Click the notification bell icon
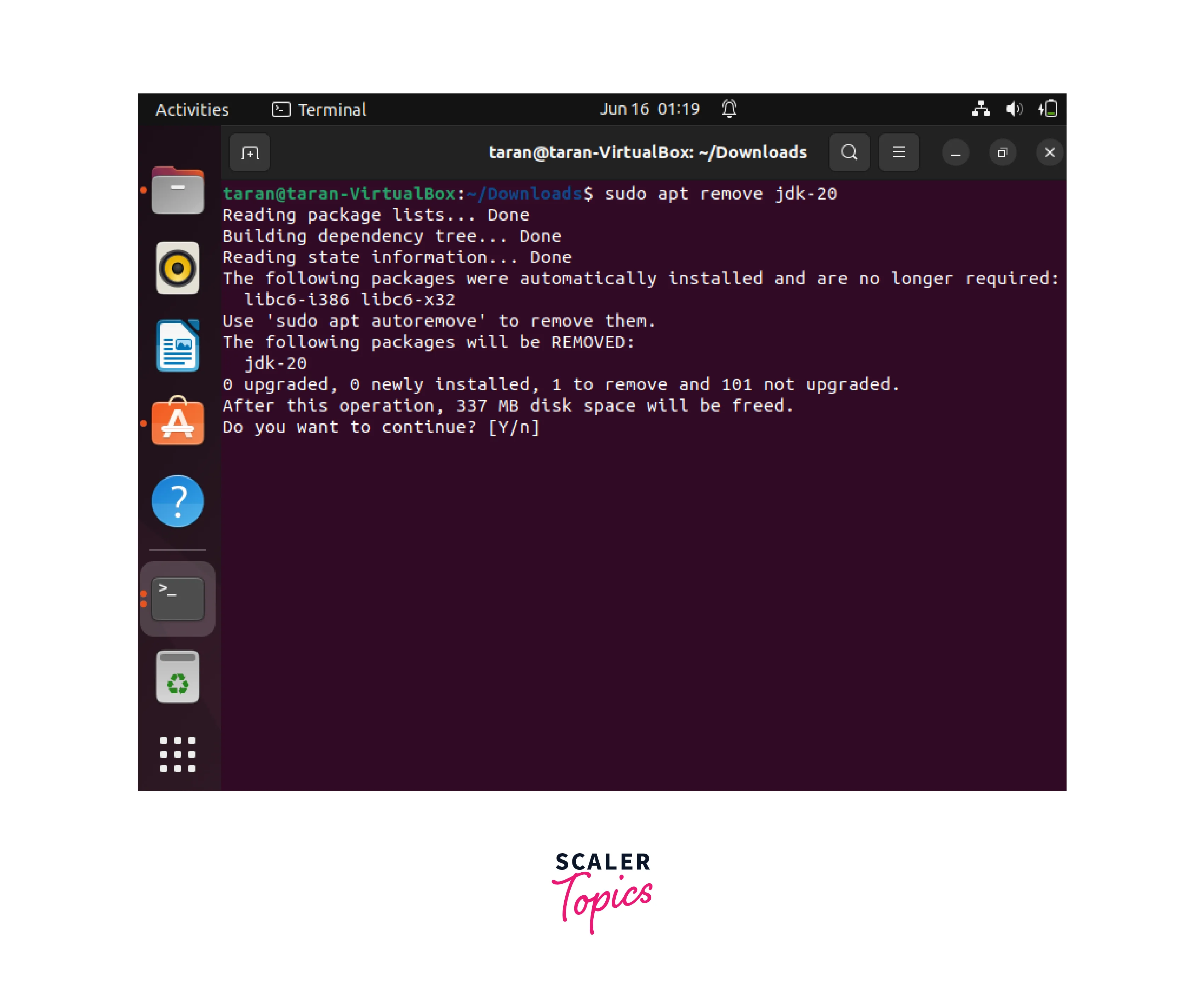The image size is (1204, 999). coord(729,108)
